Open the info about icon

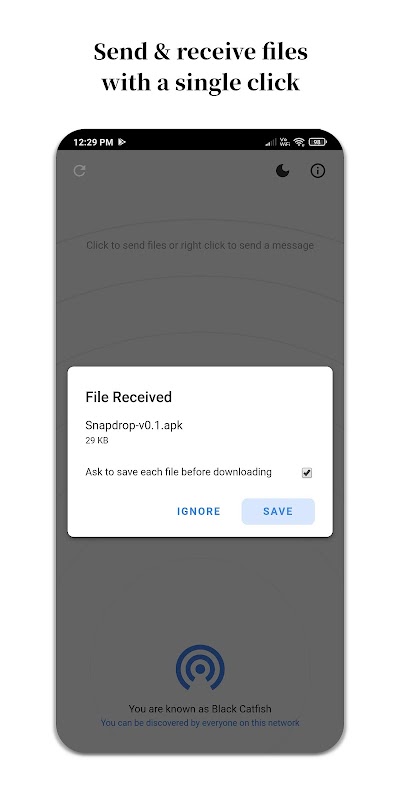[x=318, y=171]
